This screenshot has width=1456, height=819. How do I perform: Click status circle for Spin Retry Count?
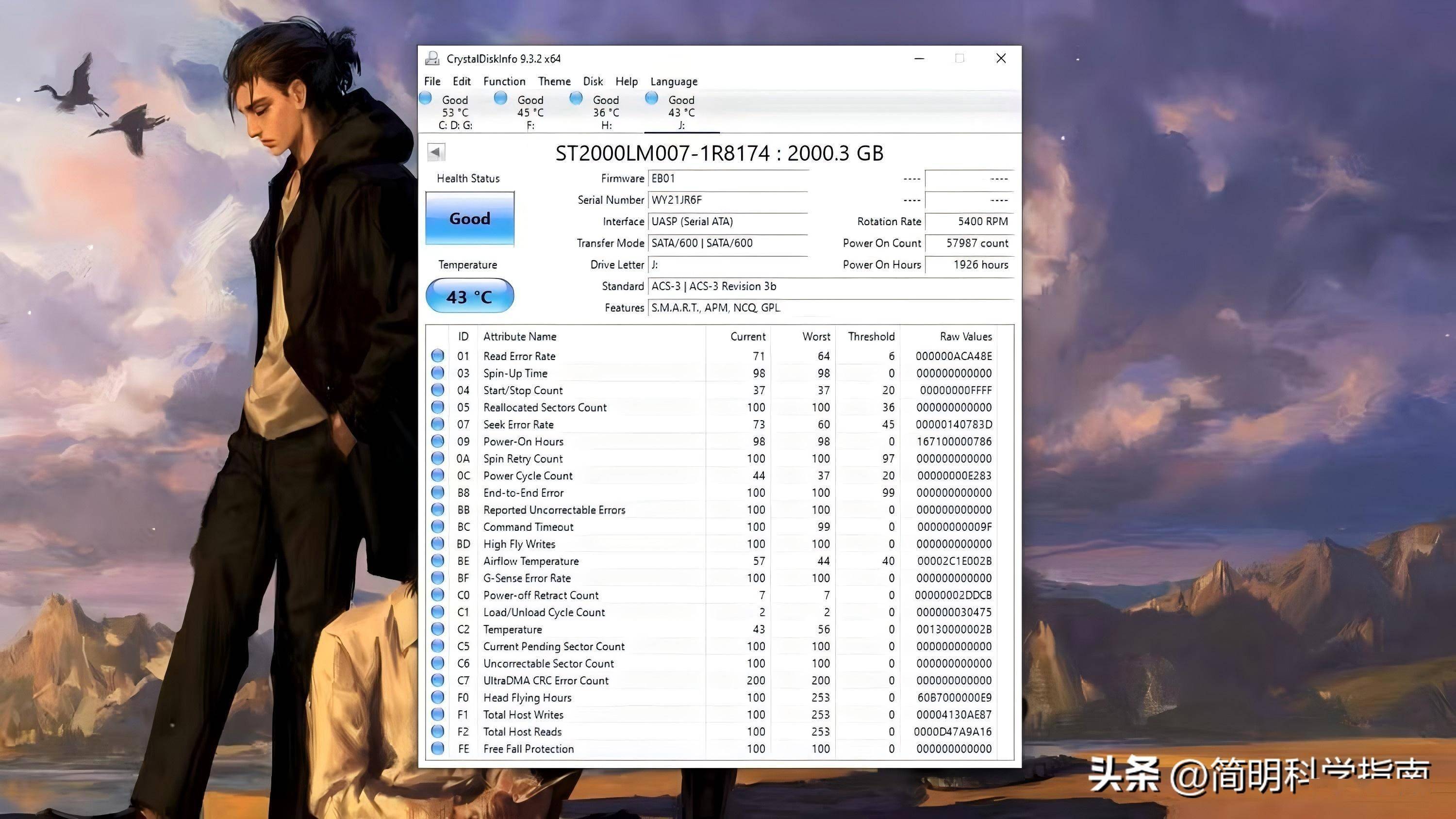click(x=437, y=459)
